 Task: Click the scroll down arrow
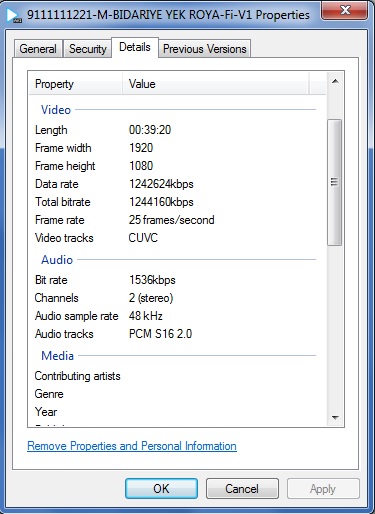[x=335, y=417]
